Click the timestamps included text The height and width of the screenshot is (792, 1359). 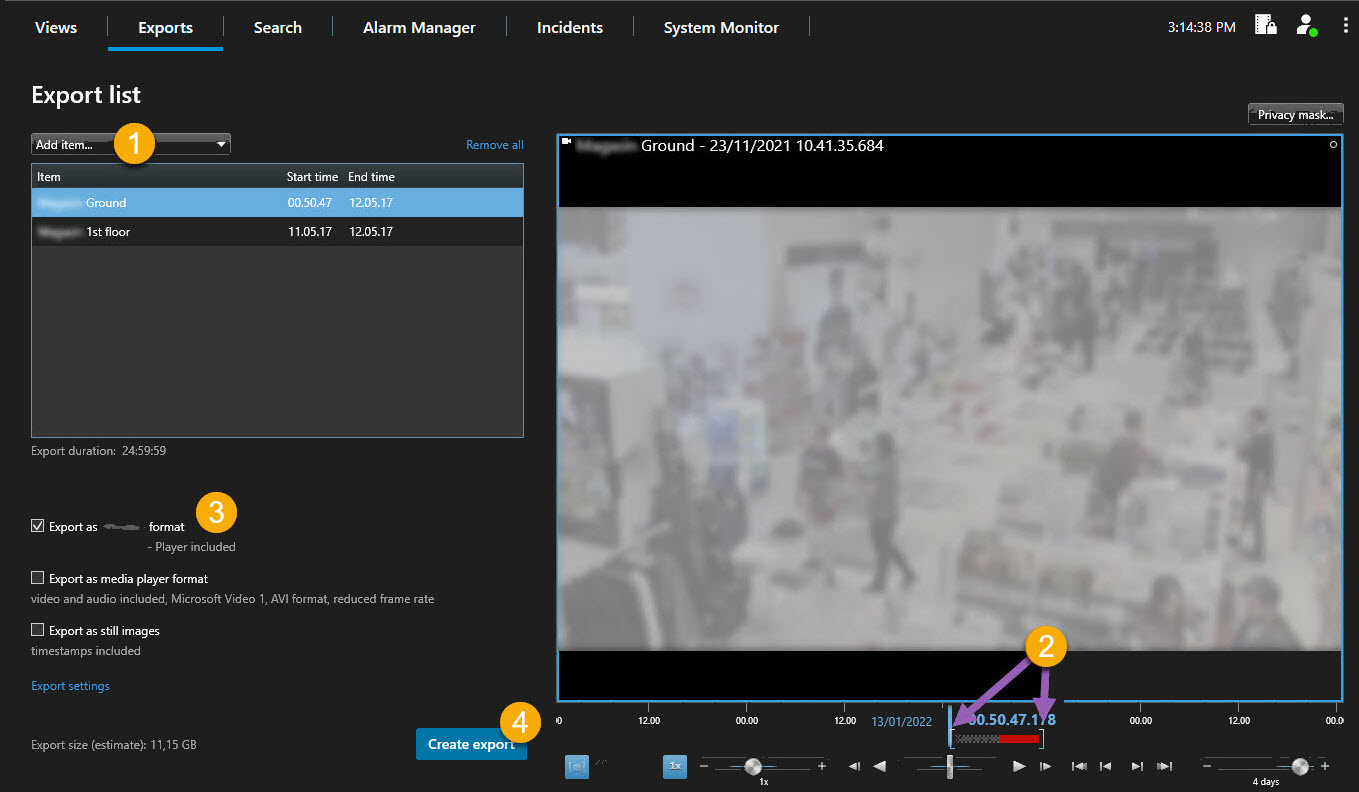click(86, 651)
